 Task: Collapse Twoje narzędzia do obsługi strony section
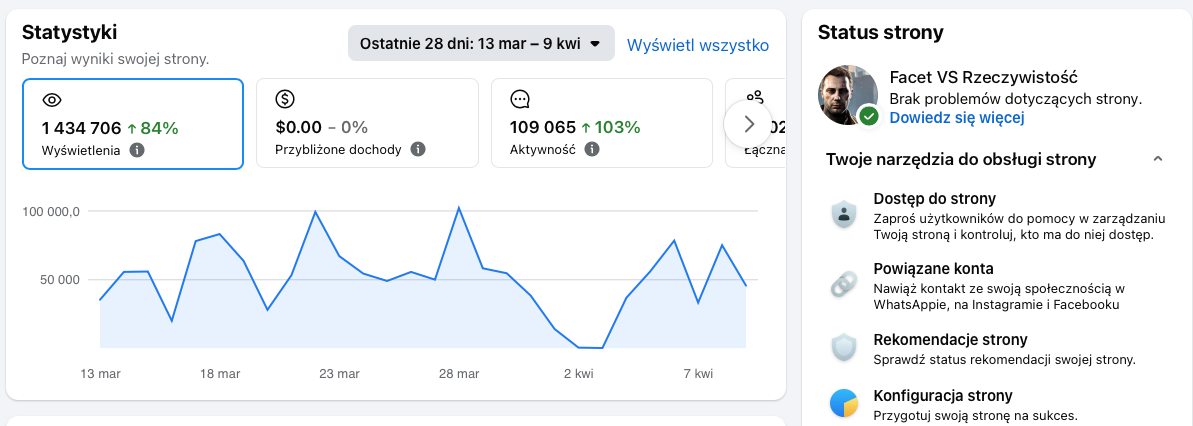1157,160
